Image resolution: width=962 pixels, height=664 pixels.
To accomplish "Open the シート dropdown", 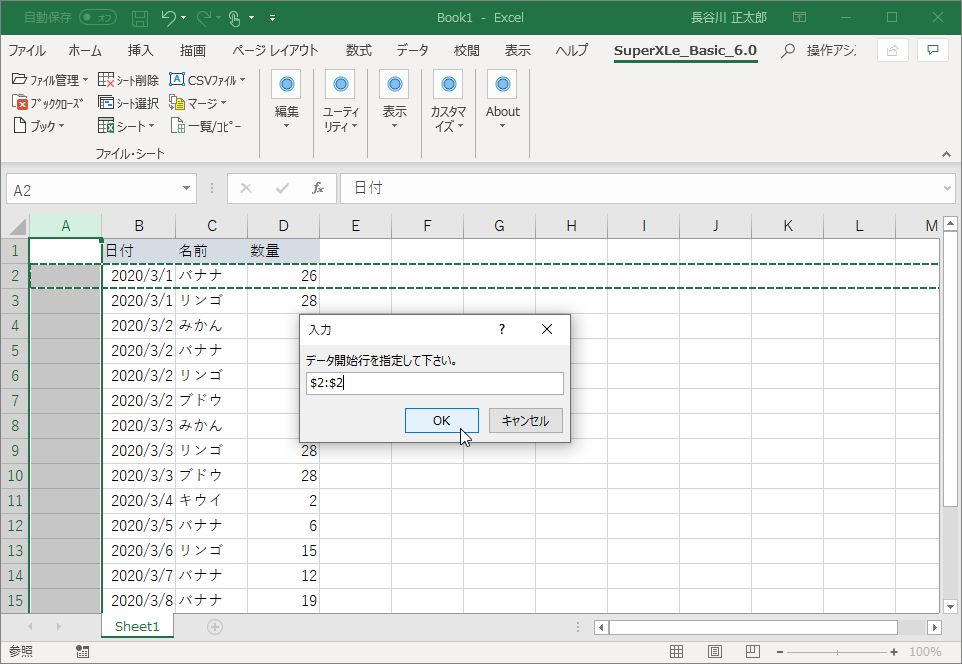I will pos(126,126).
